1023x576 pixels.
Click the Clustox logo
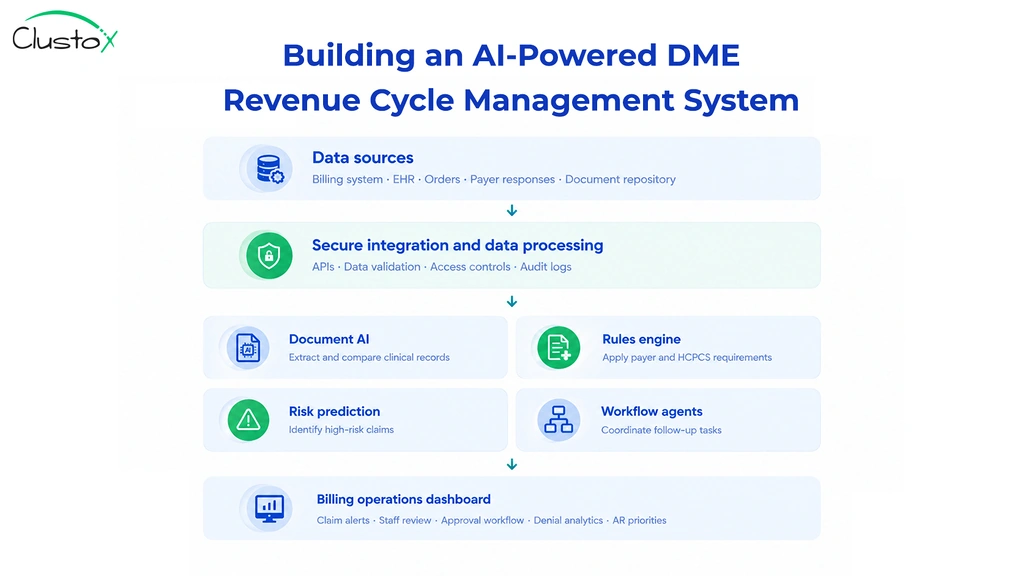coord(65,31)
